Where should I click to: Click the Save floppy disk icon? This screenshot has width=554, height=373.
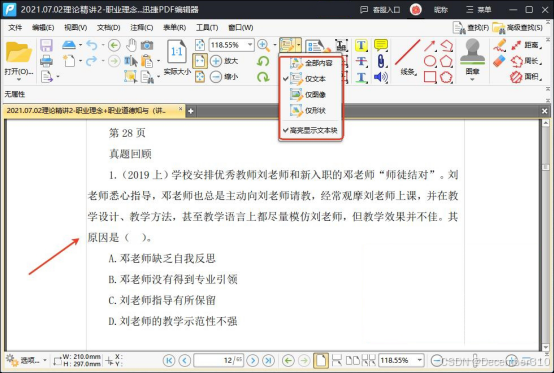[x=46, y=45]
